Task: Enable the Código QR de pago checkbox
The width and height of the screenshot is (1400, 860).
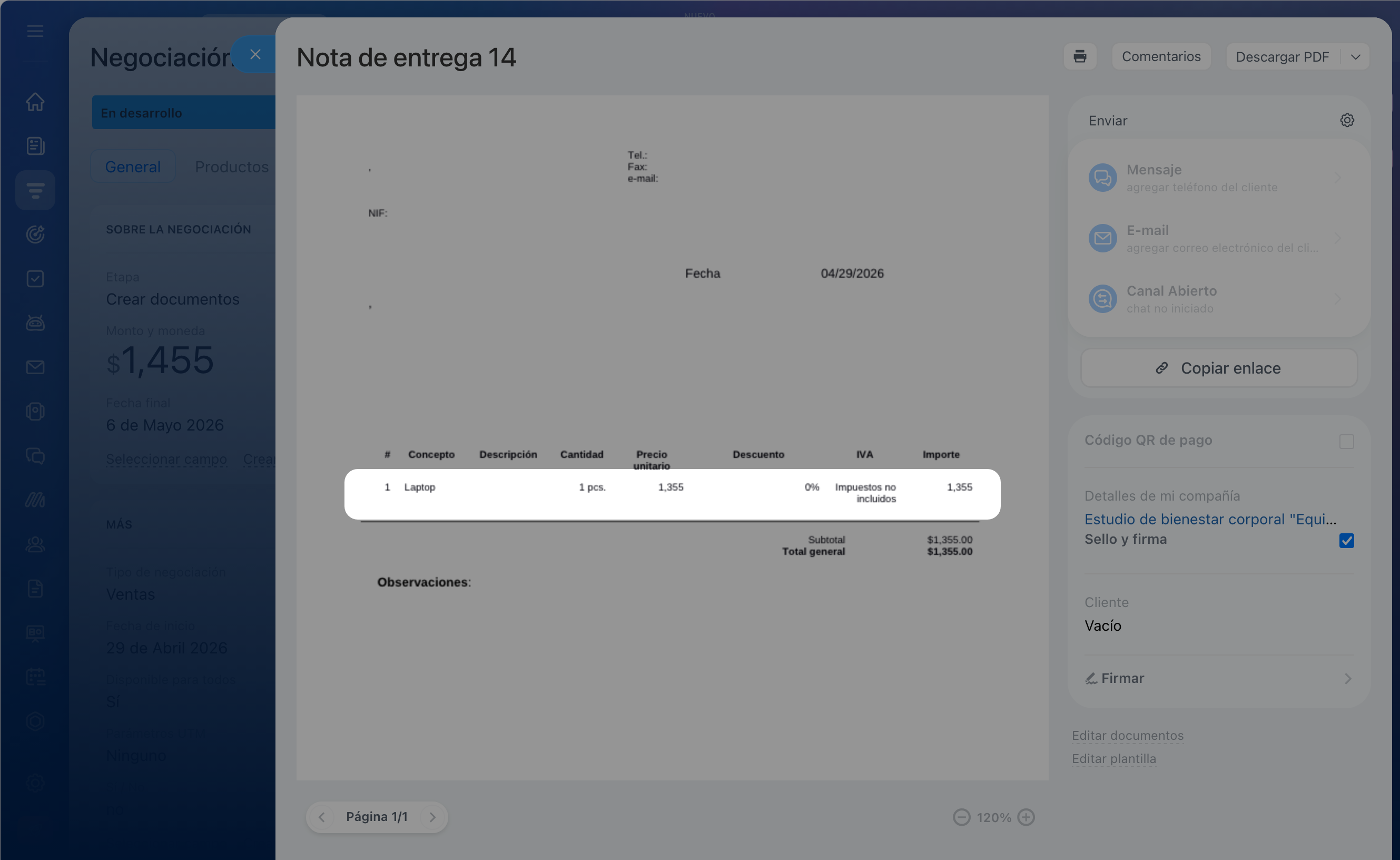Action: click(1346, 442)
